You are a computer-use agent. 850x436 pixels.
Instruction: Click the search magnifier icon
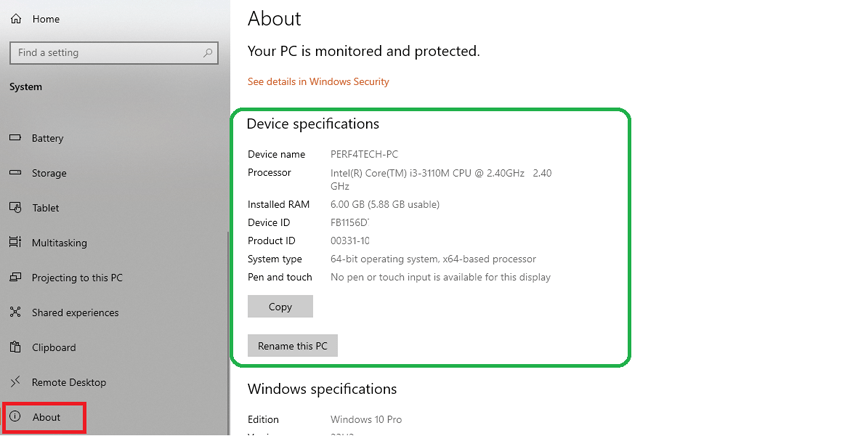tap(208, 53)
